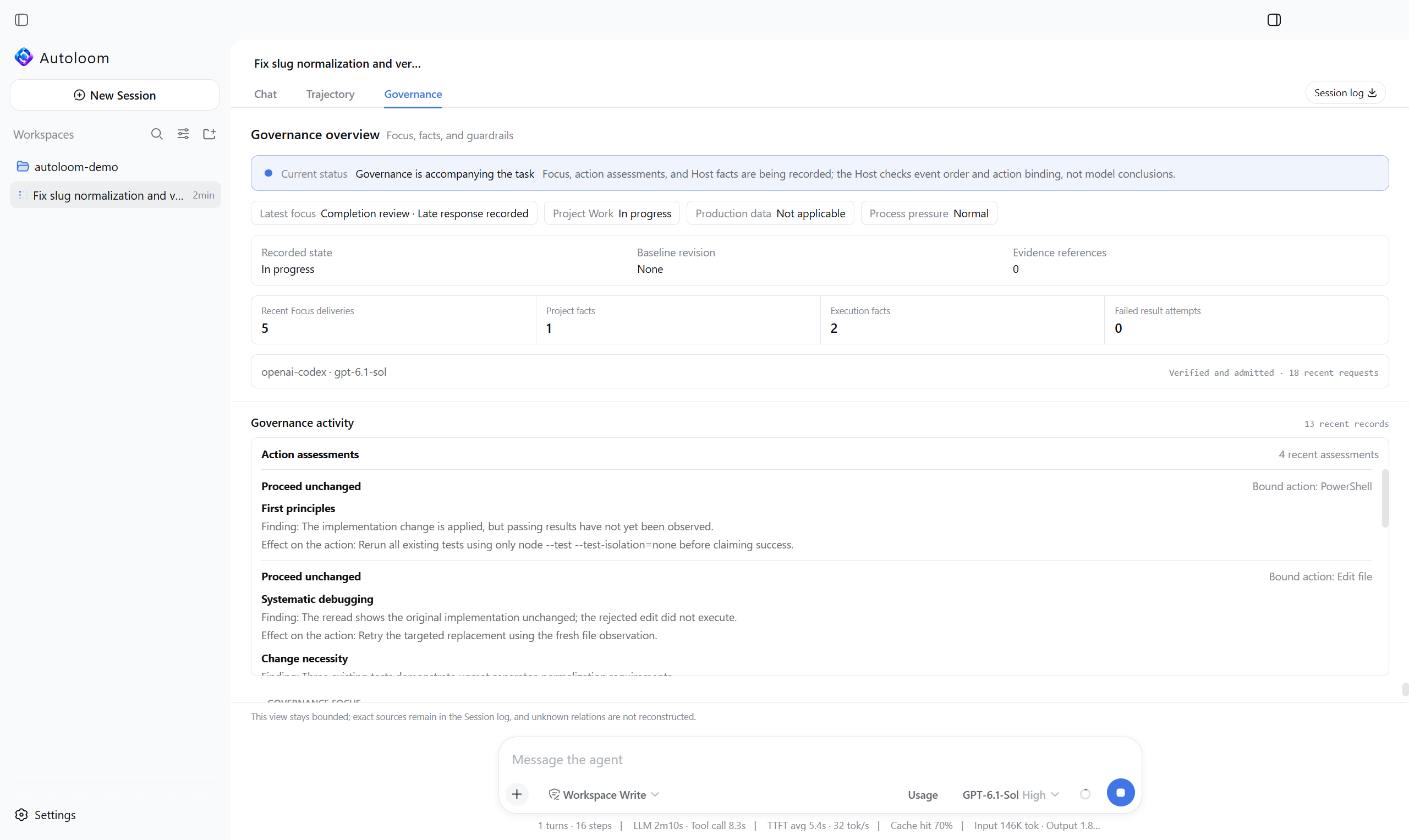Toggle the left sidebar panel icon
This screenshot has width=1409, height=840.
point(21,20)
